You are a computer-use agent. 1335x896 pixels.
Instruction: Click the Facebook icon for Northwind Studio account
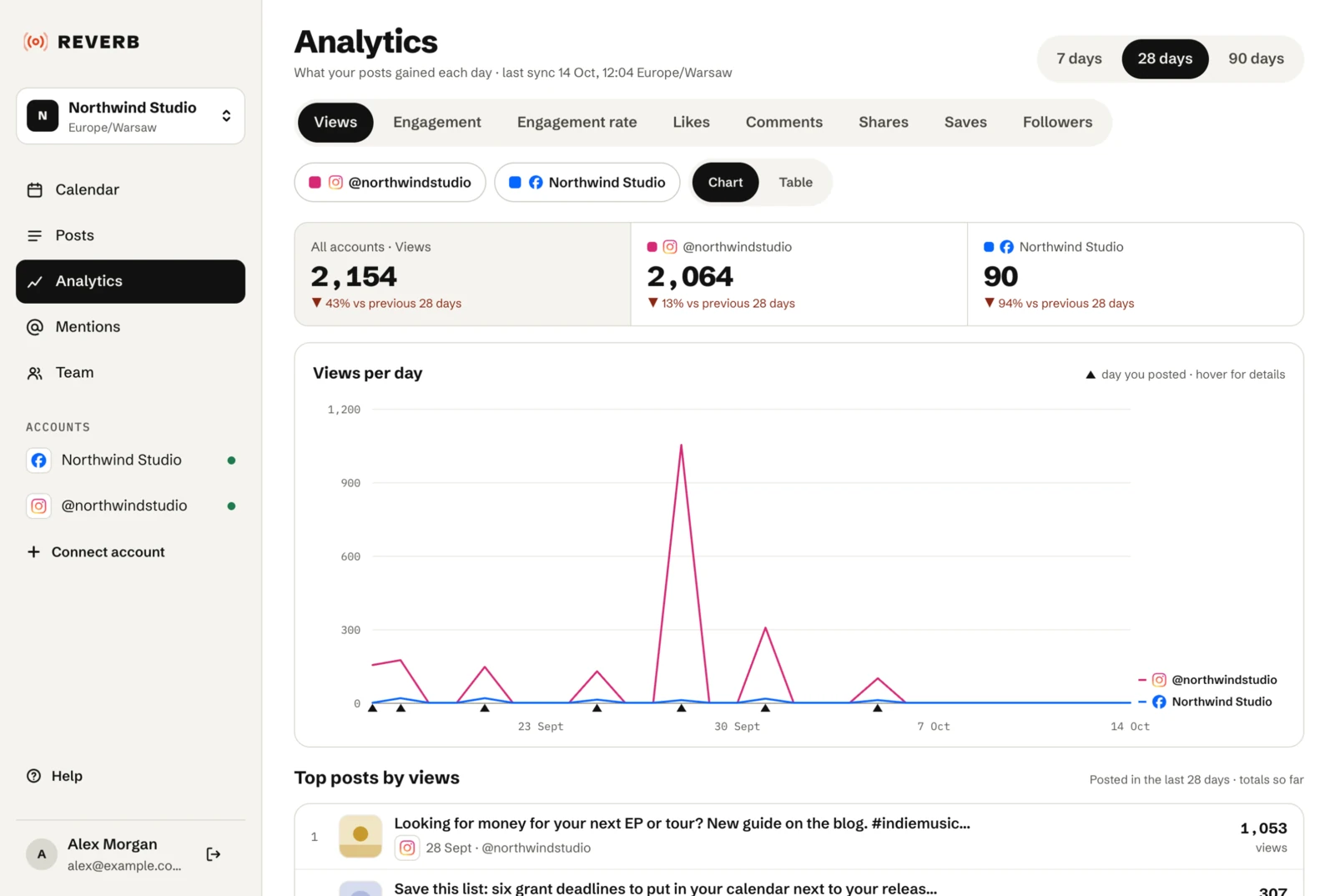pyautogui.click(x=38, y=461)
